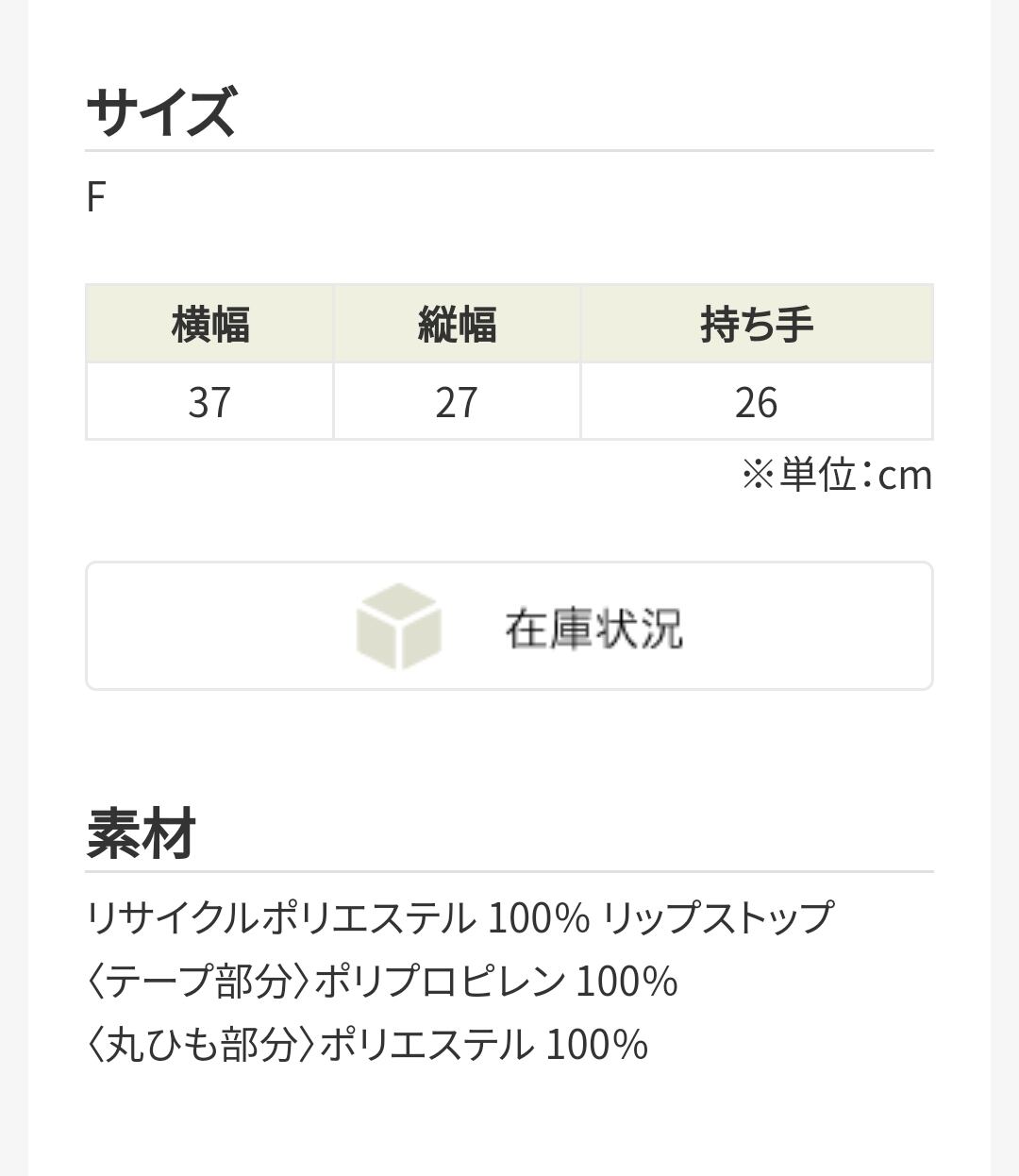Click the リサイクルポリエステル 100% text
Viewport: 1019px width, 1176px height.
click(x=338, y=917)
